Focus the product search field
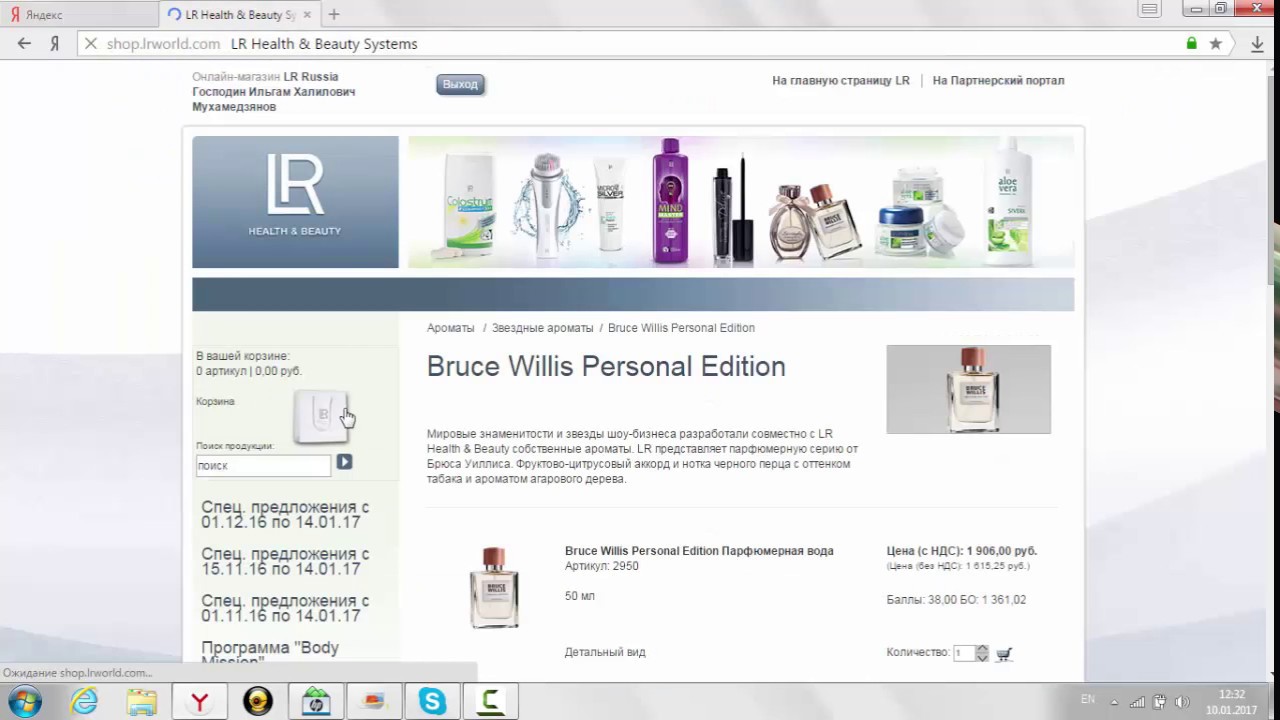Screen dimensions: 1280x720 (263, 465)
